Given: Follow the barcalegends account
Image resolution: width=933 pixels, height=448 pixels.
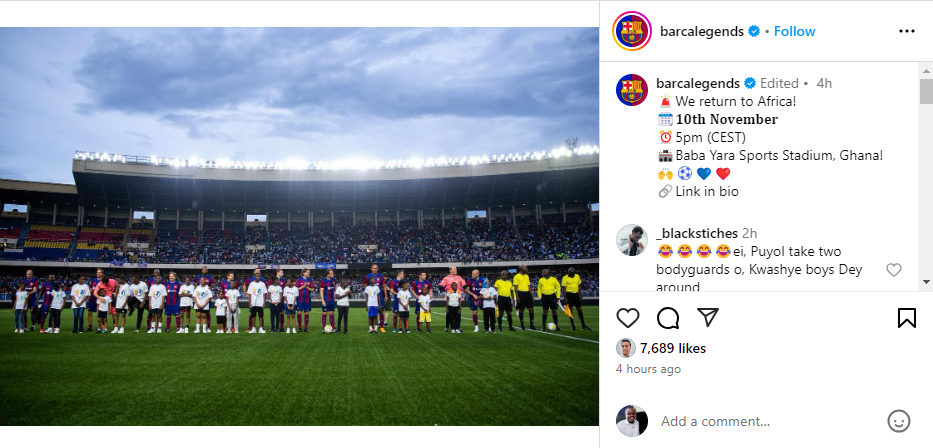Looking at the screenshot, I should pos(794,32).
